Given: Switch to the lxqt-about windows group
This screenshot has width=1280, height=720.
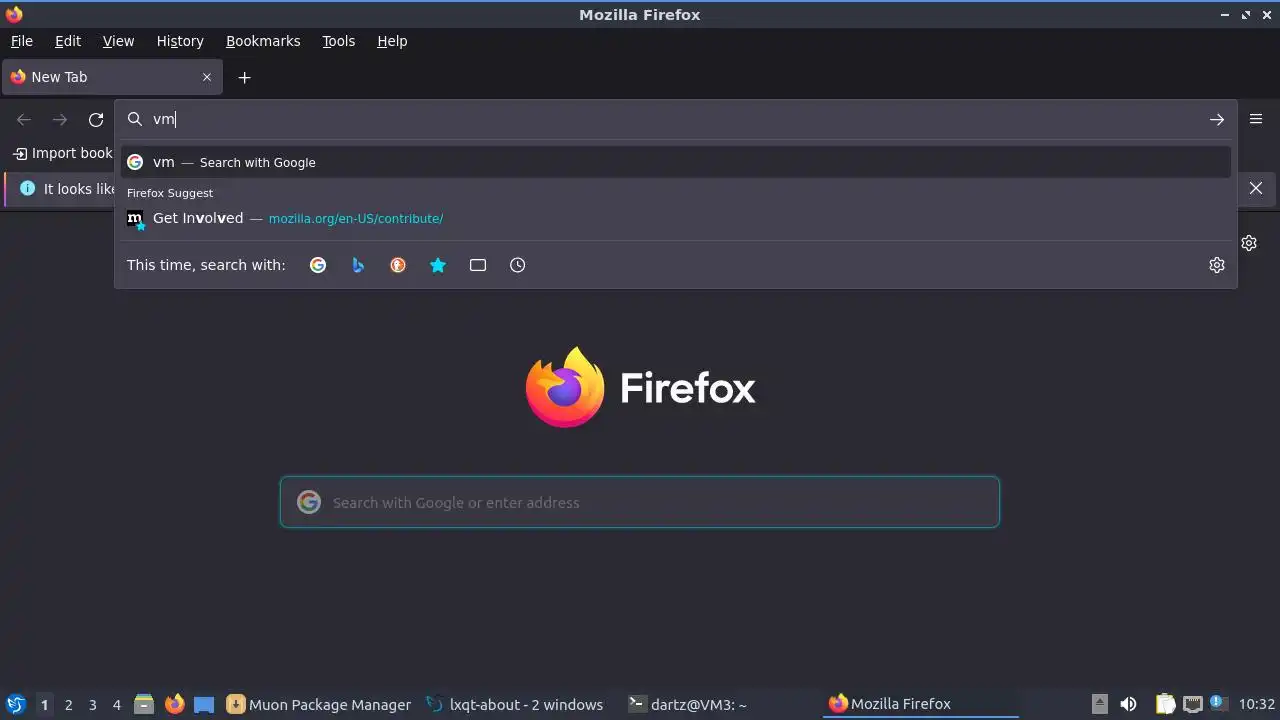Looking at the screenshot, I should click(x=515, y=704).
